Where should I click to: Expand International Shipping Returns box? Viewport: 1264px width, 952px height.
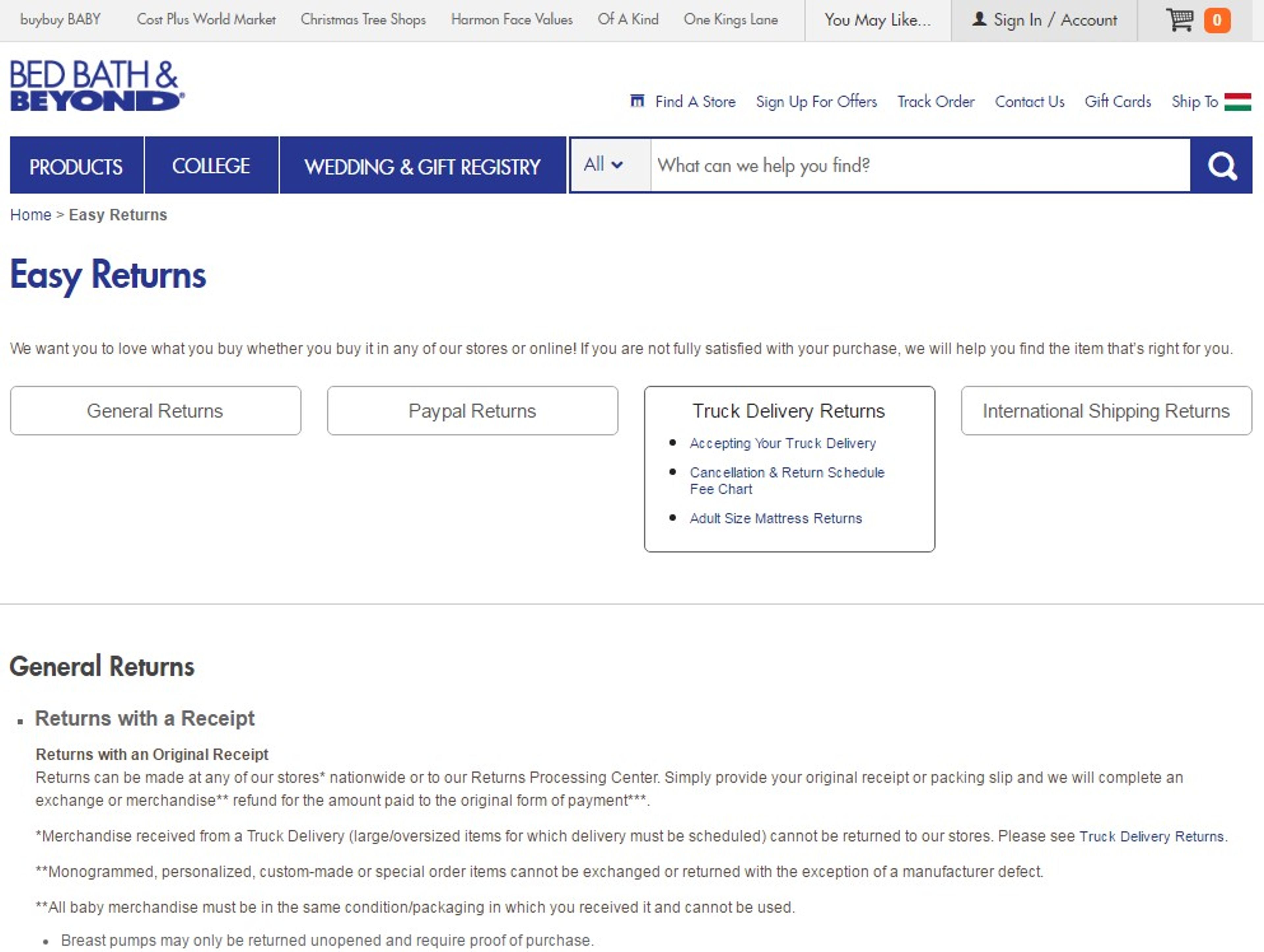[1106, 411]
